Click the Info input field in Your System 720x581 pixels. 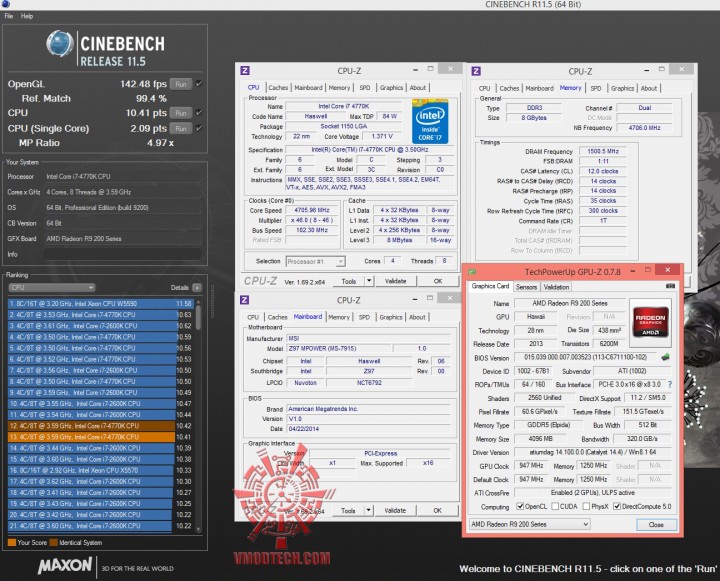123,254
